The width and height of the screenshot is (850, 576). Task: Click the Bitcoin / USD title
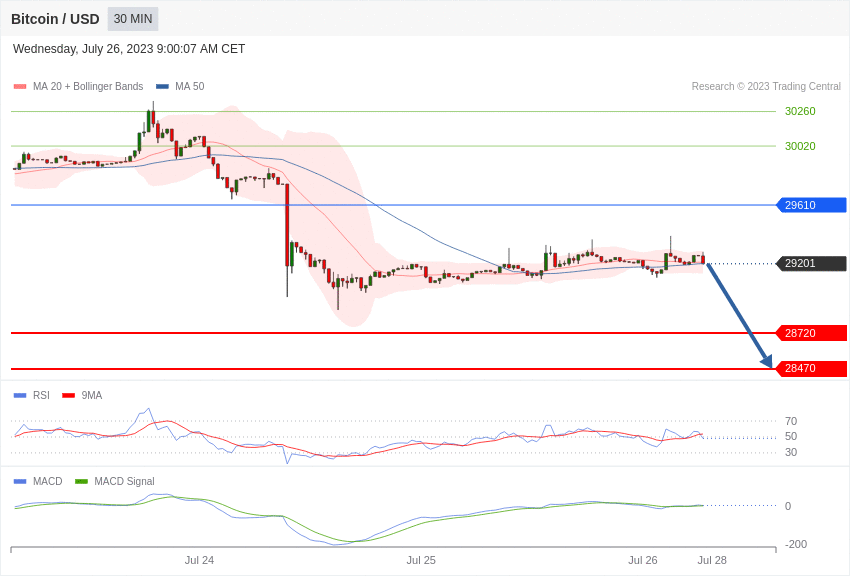tap(55, 19)
